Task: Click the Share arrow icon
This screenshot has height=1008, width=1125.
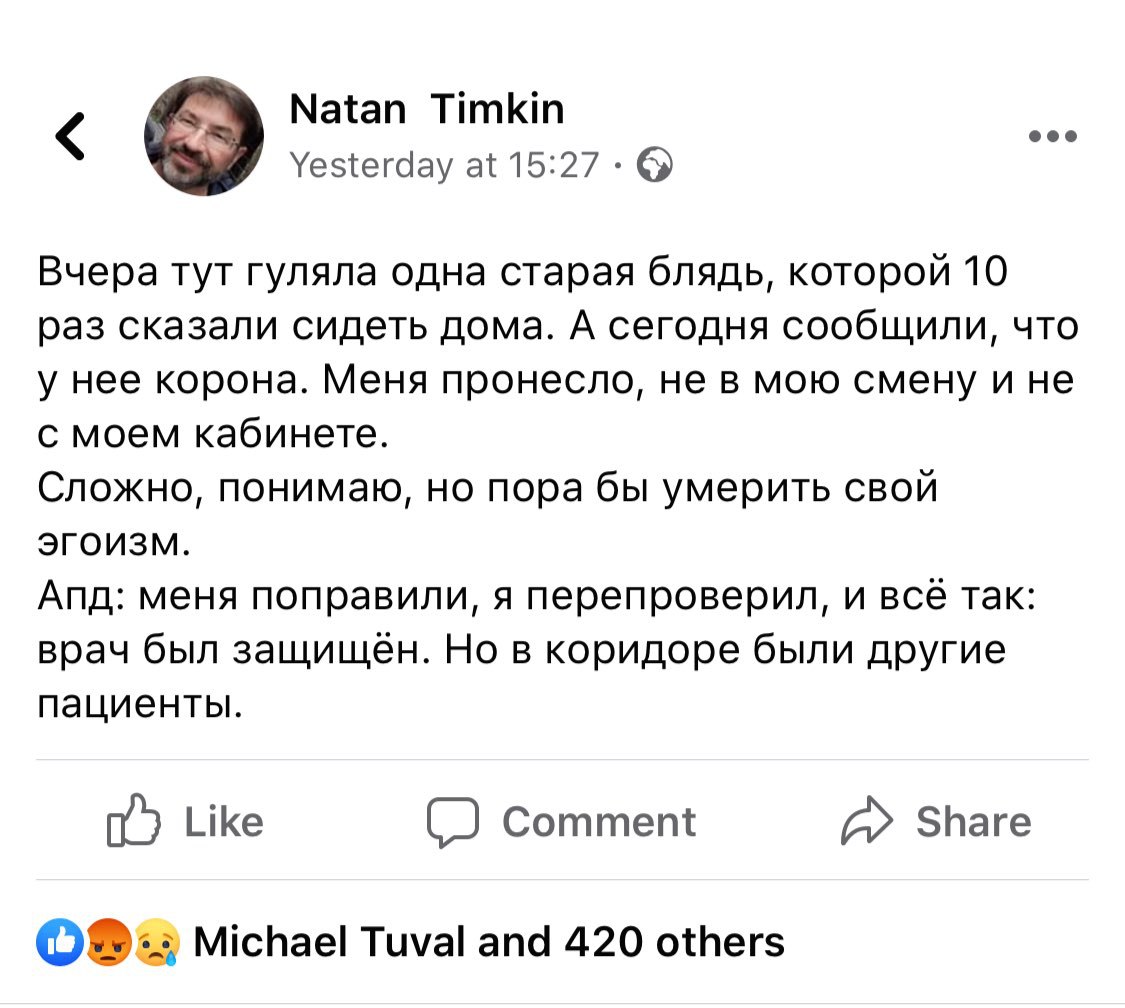Action: click(x=867, y=820)
